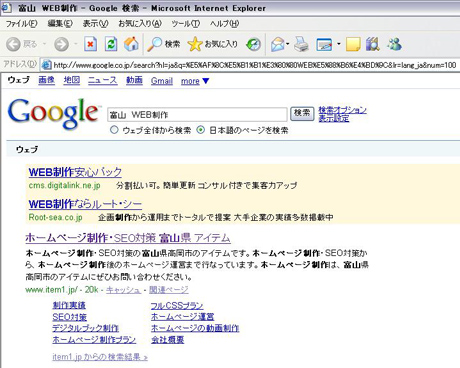The width and height of the screenshot is (460, 368).
Task: Open the フルCSSプラン sitelink
Action: click(x=177, y=305)
